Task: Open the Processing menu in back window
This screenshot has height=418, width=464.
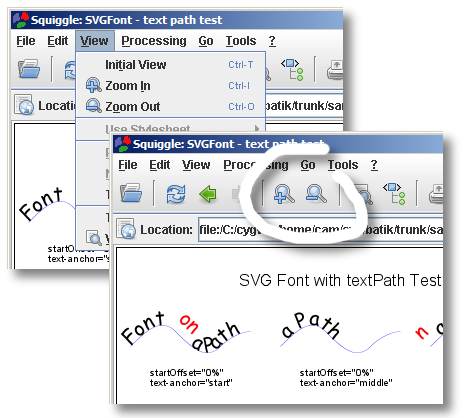Action: (x=154, y=41)
